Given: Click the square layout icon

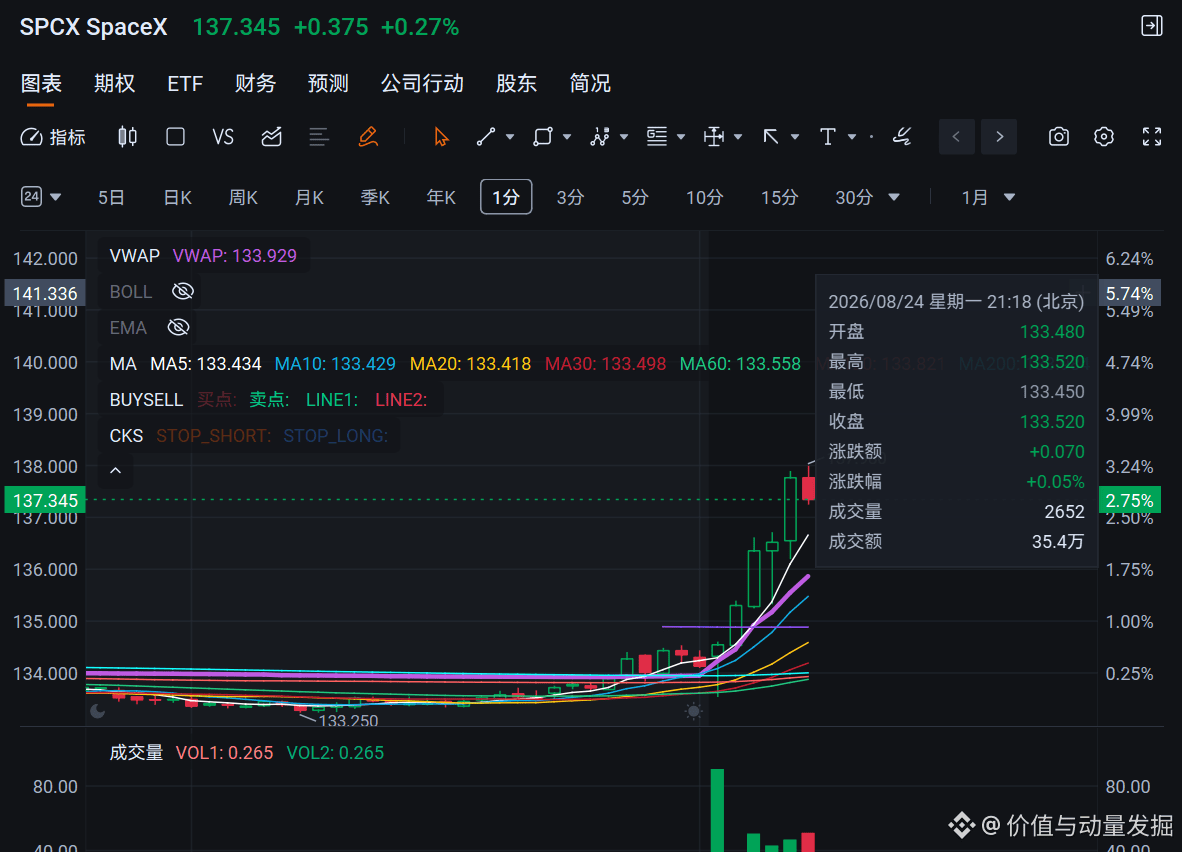Looking at the screenshot, I should click(176, 137).
